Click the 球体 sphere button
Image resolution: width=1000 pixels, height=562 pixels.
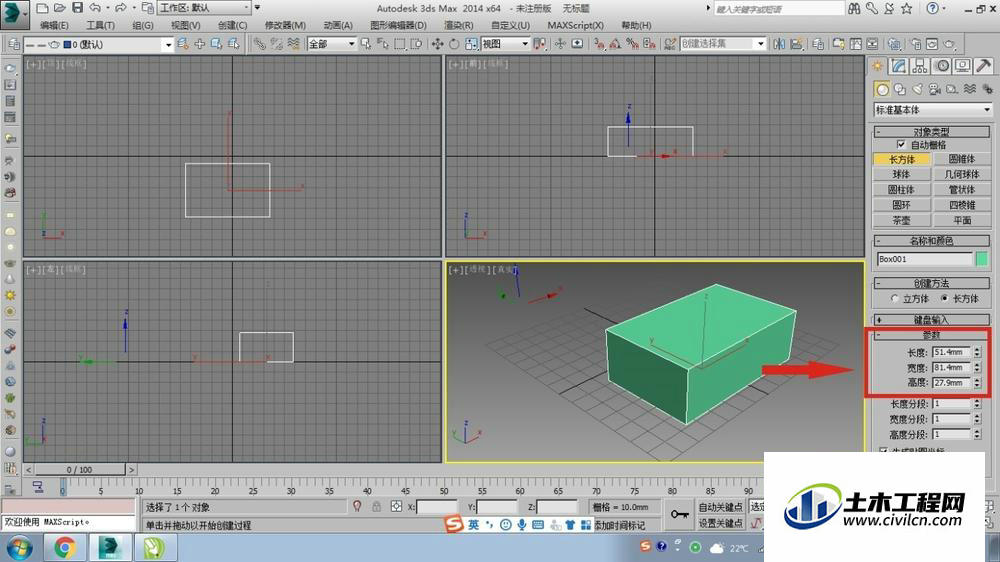(901, 174)
